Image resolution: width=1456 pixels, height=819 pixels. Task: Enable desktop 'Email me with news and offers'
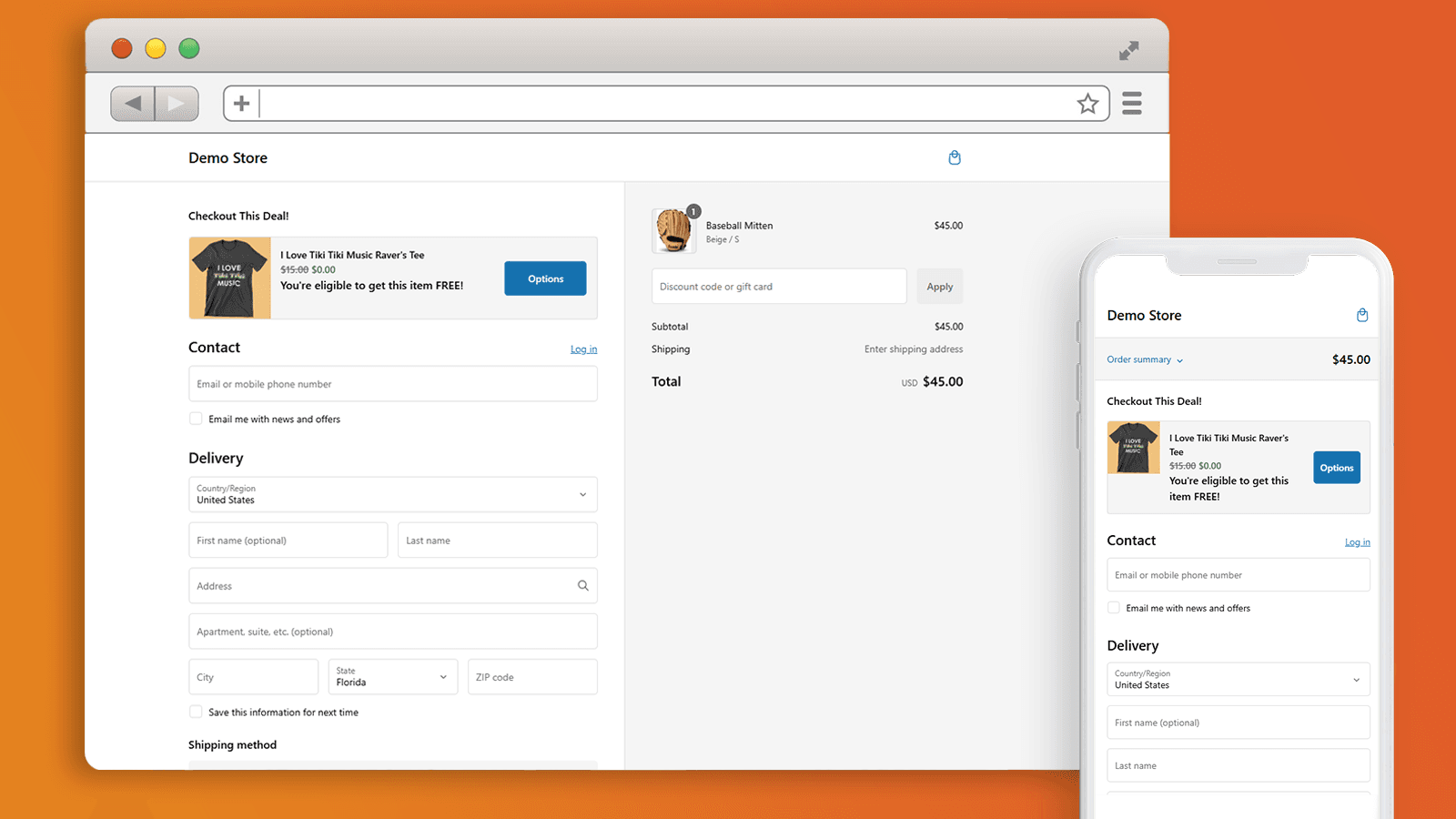[x=196, y=420]
